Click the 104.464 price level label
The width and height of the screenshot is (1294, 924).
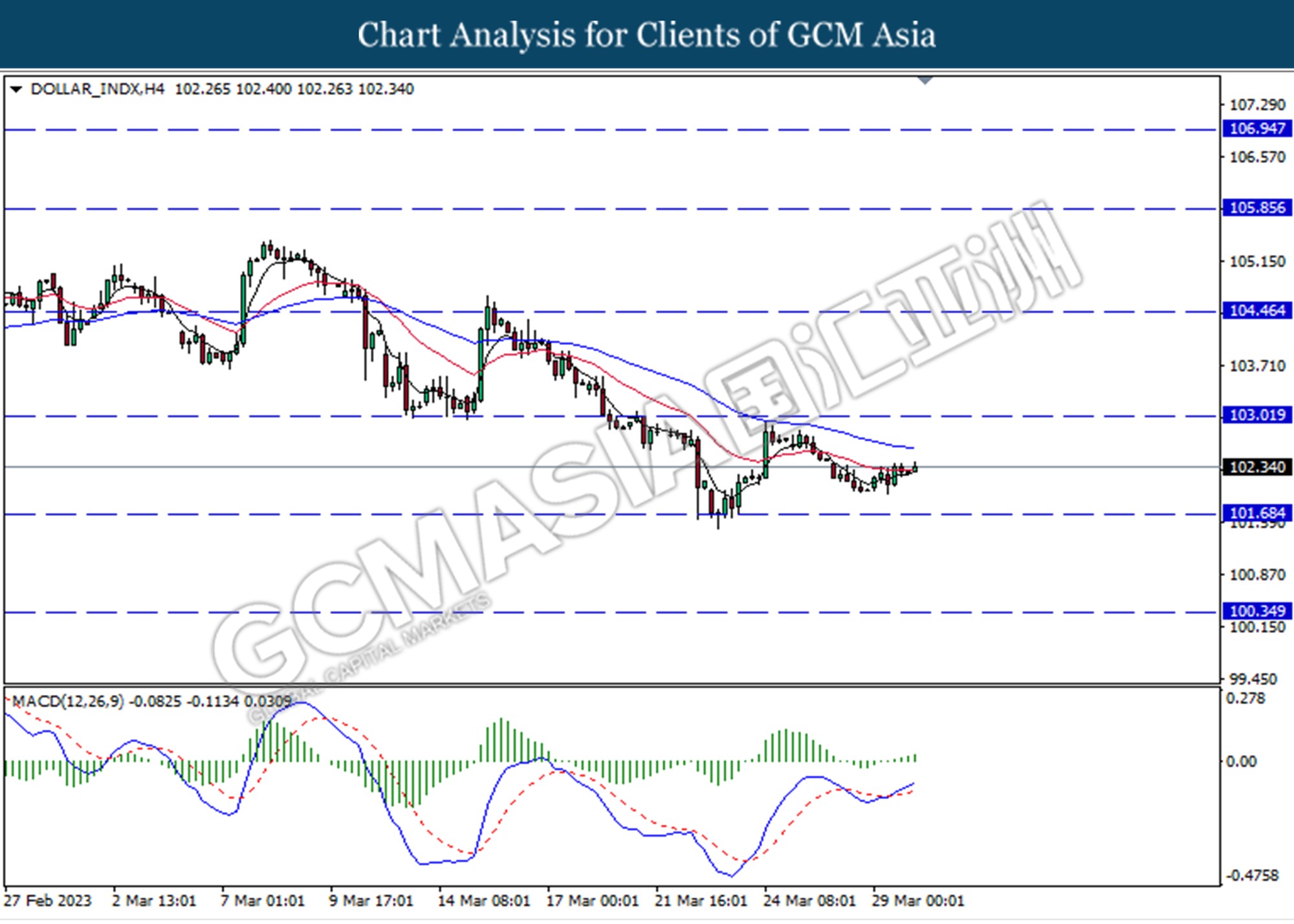[x=1256, y=311]
